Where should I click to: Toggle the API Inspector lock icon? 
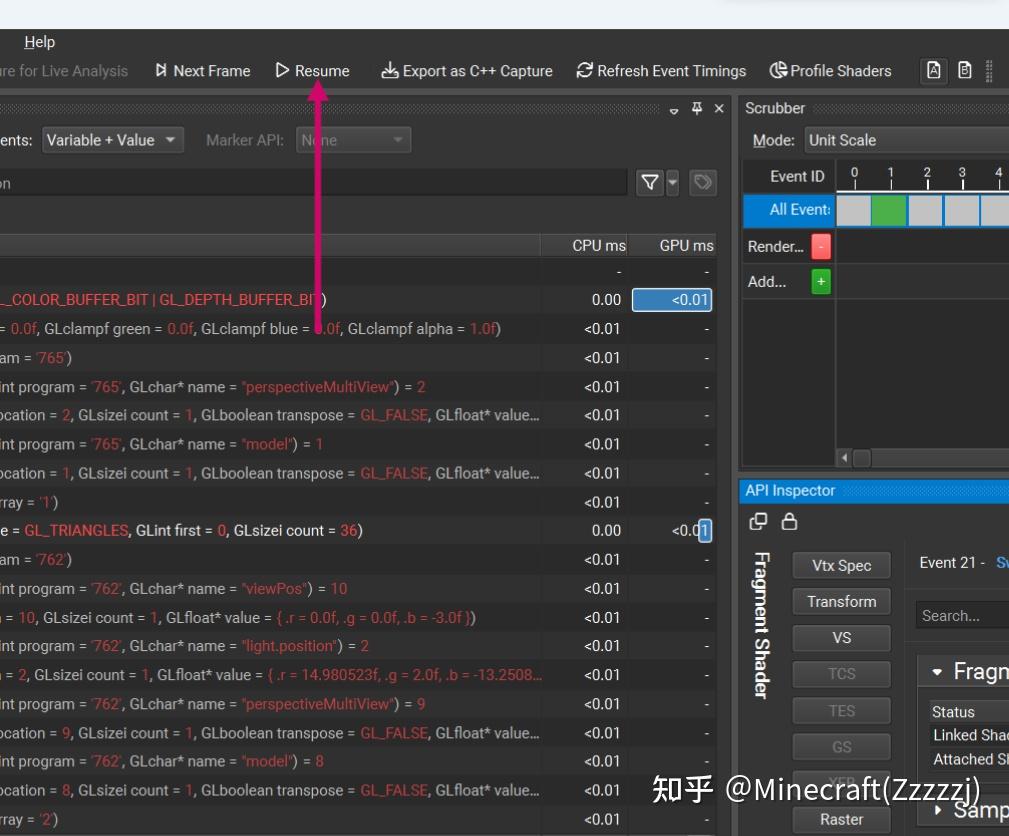(789, 521)
